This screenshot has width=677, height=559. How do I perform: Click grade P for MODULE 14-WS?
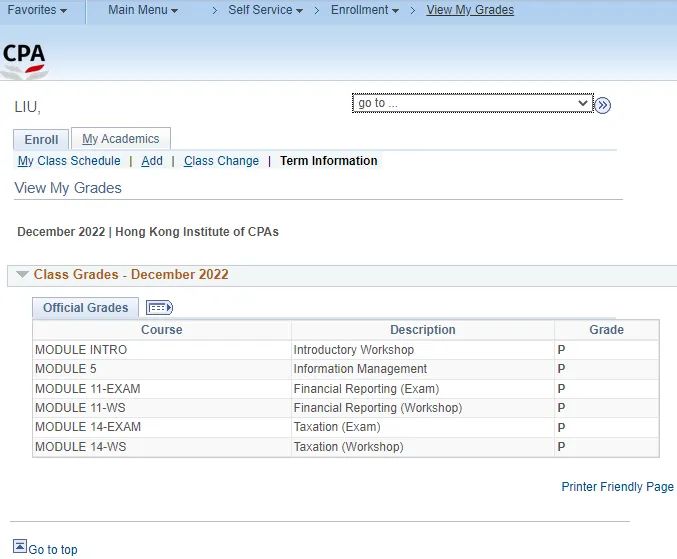tap(561, 447)
